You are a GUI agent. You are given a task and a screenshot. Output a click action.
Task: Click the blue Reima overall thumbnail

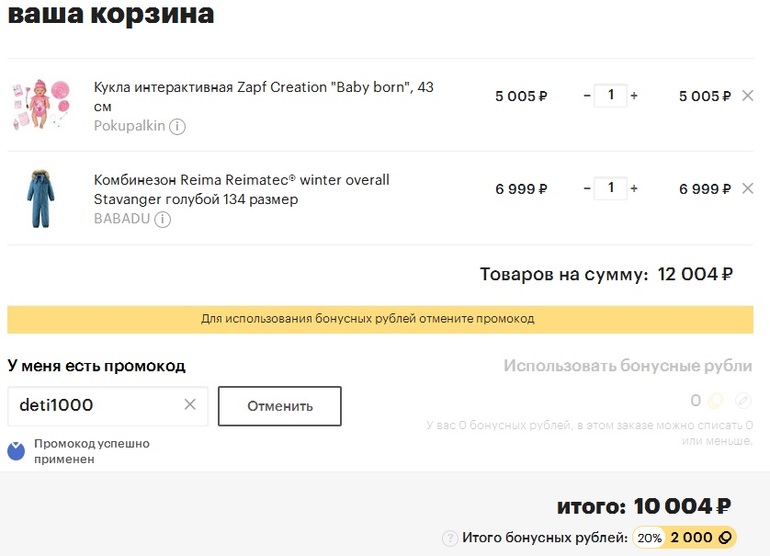tap(40, 199)
